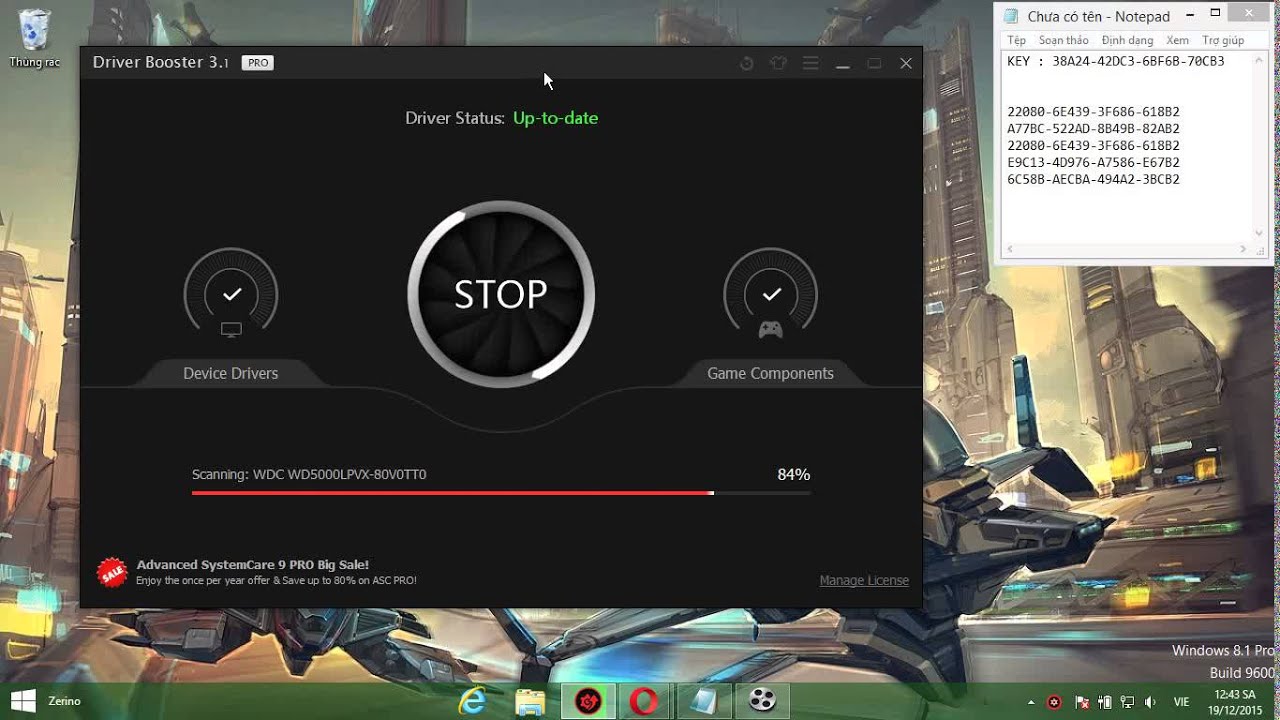Open the Driver Booster rescue/restore icon
This screenshot has width=1280, height=720.
pos(746,63)
